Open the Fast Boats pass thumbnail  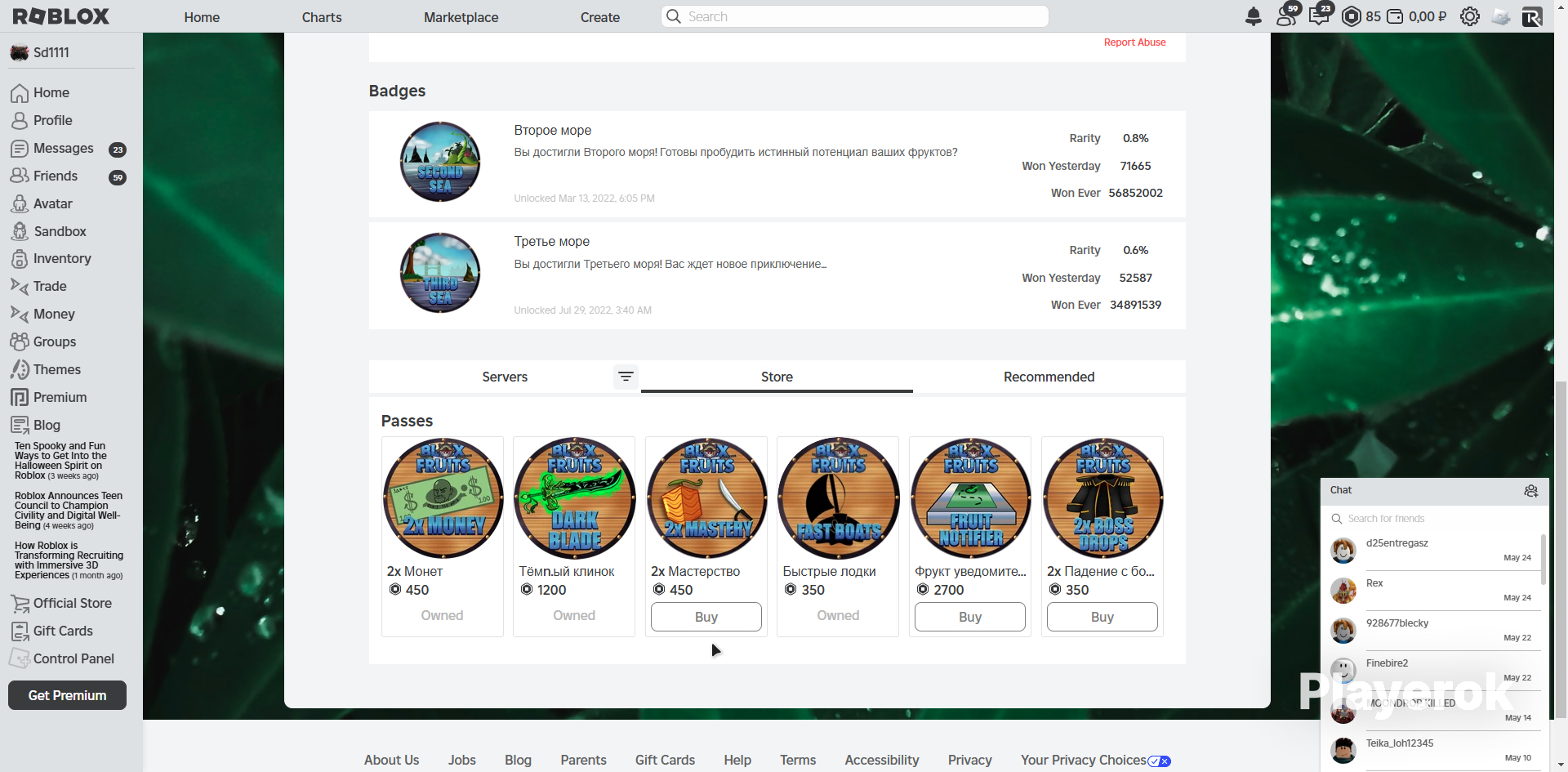(839, 498)
